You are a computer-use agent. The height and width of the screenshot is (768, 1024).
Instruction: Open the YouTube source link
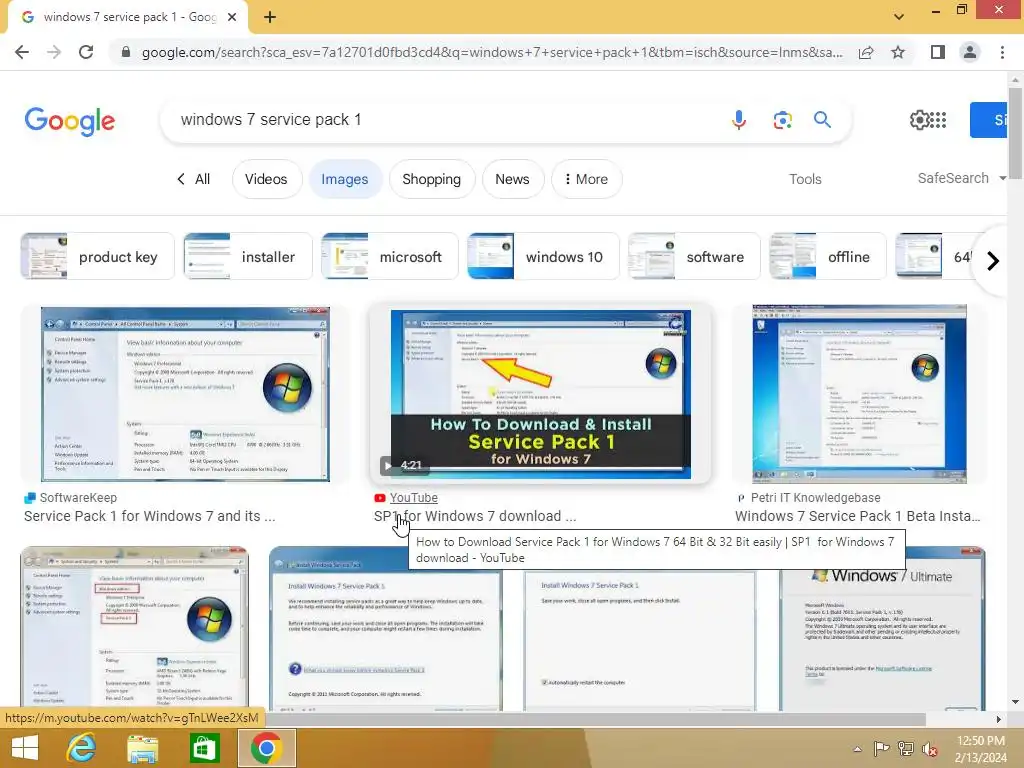click(413, 498)
